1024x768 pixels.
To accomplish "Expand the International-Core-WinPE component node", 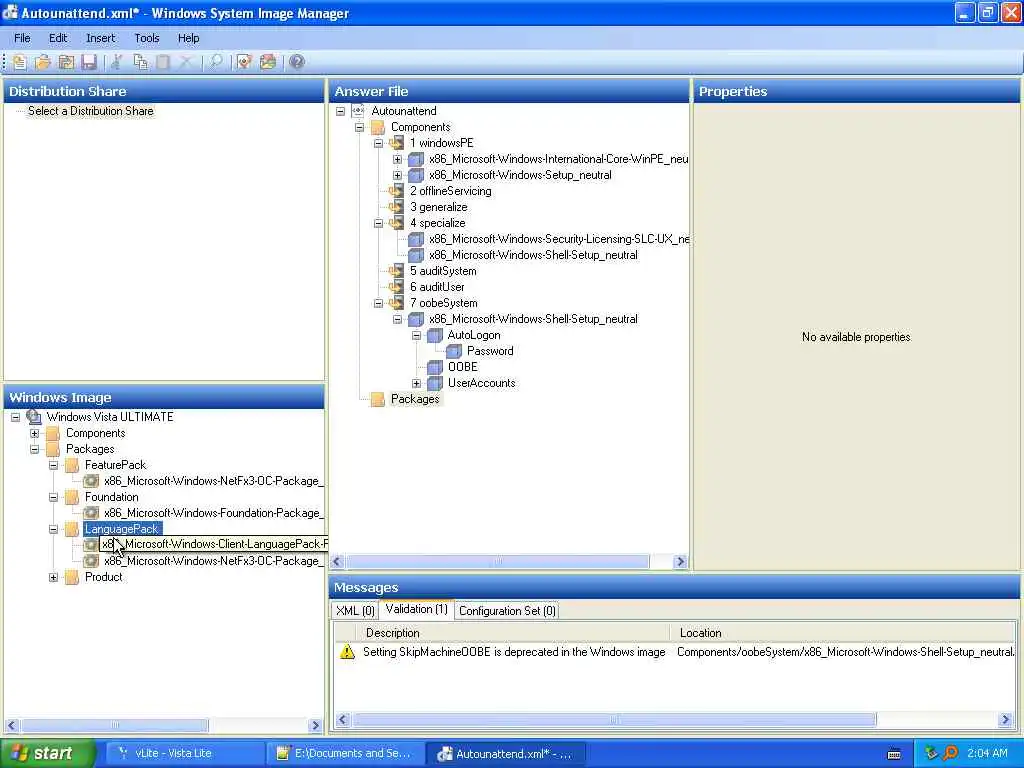I will 397,159.
